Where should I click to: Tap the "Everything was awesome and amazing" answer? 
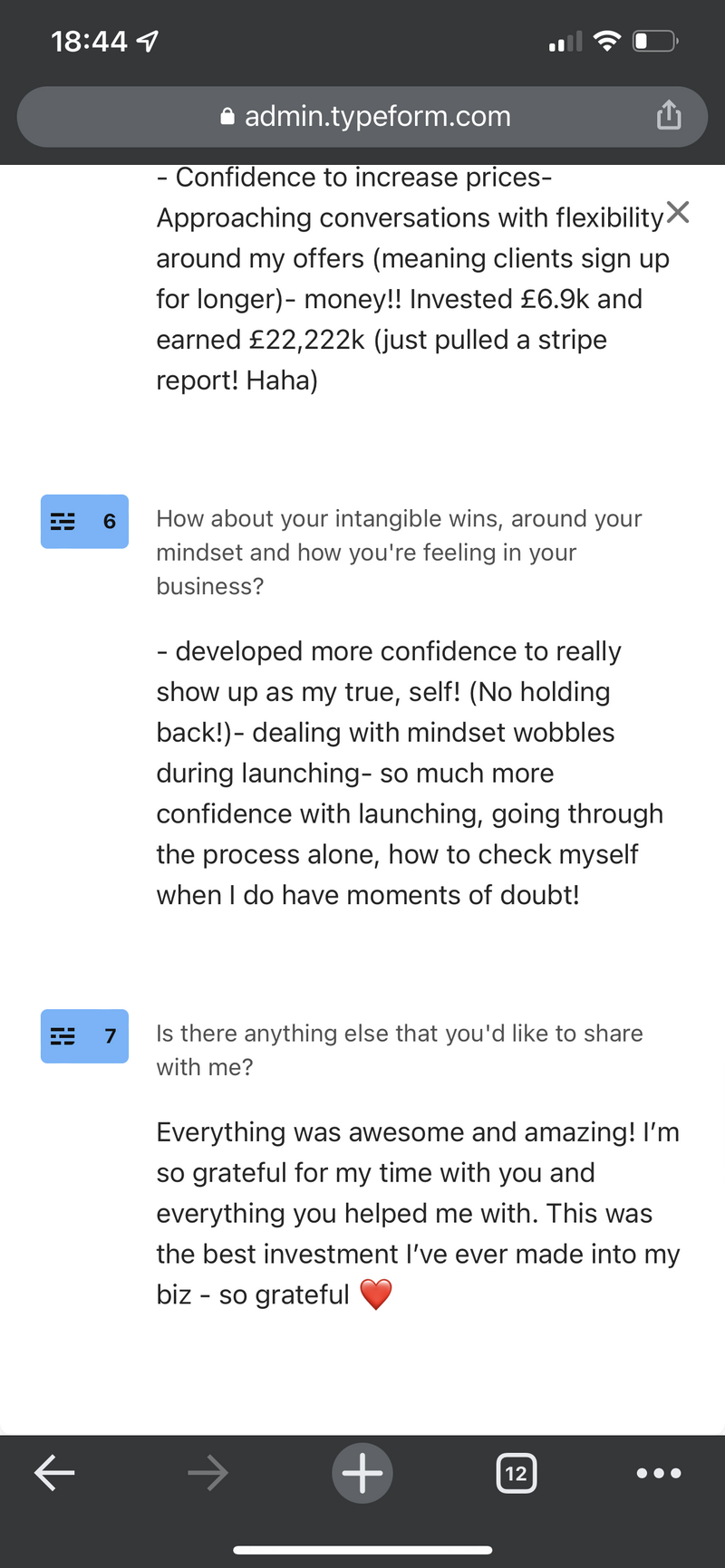tap(418, 1213)
